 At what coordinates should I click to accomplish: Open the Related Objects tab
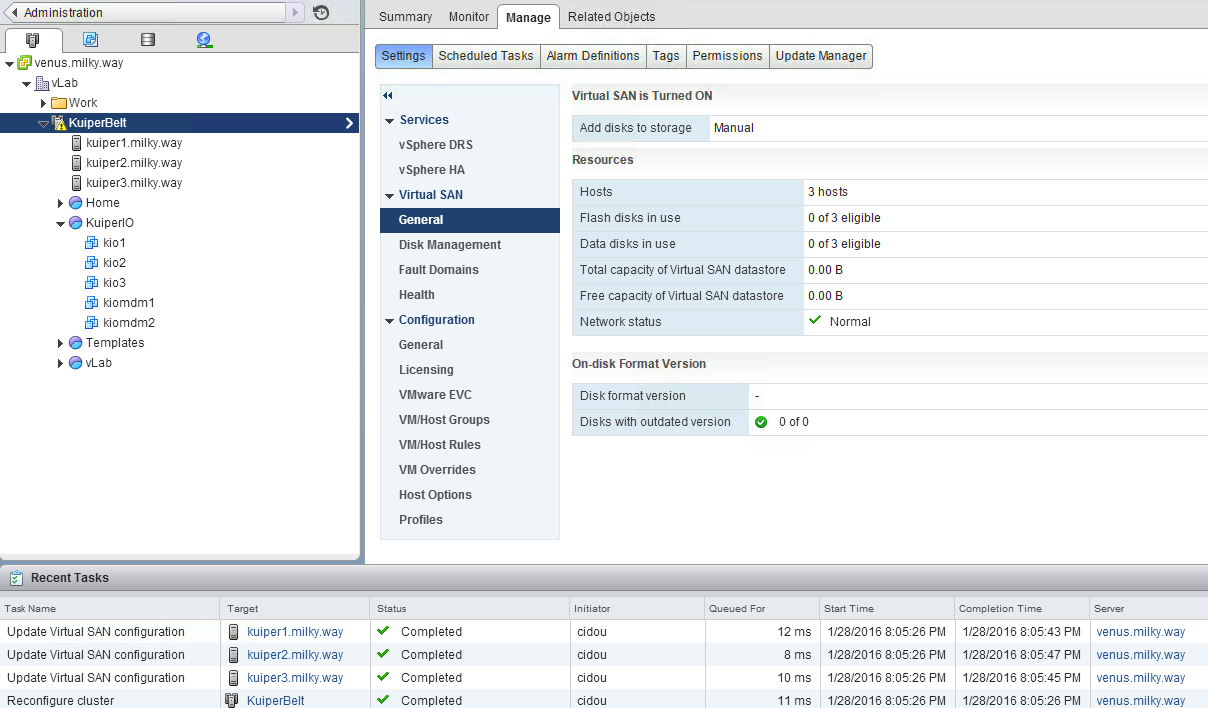tap(611, 17)
